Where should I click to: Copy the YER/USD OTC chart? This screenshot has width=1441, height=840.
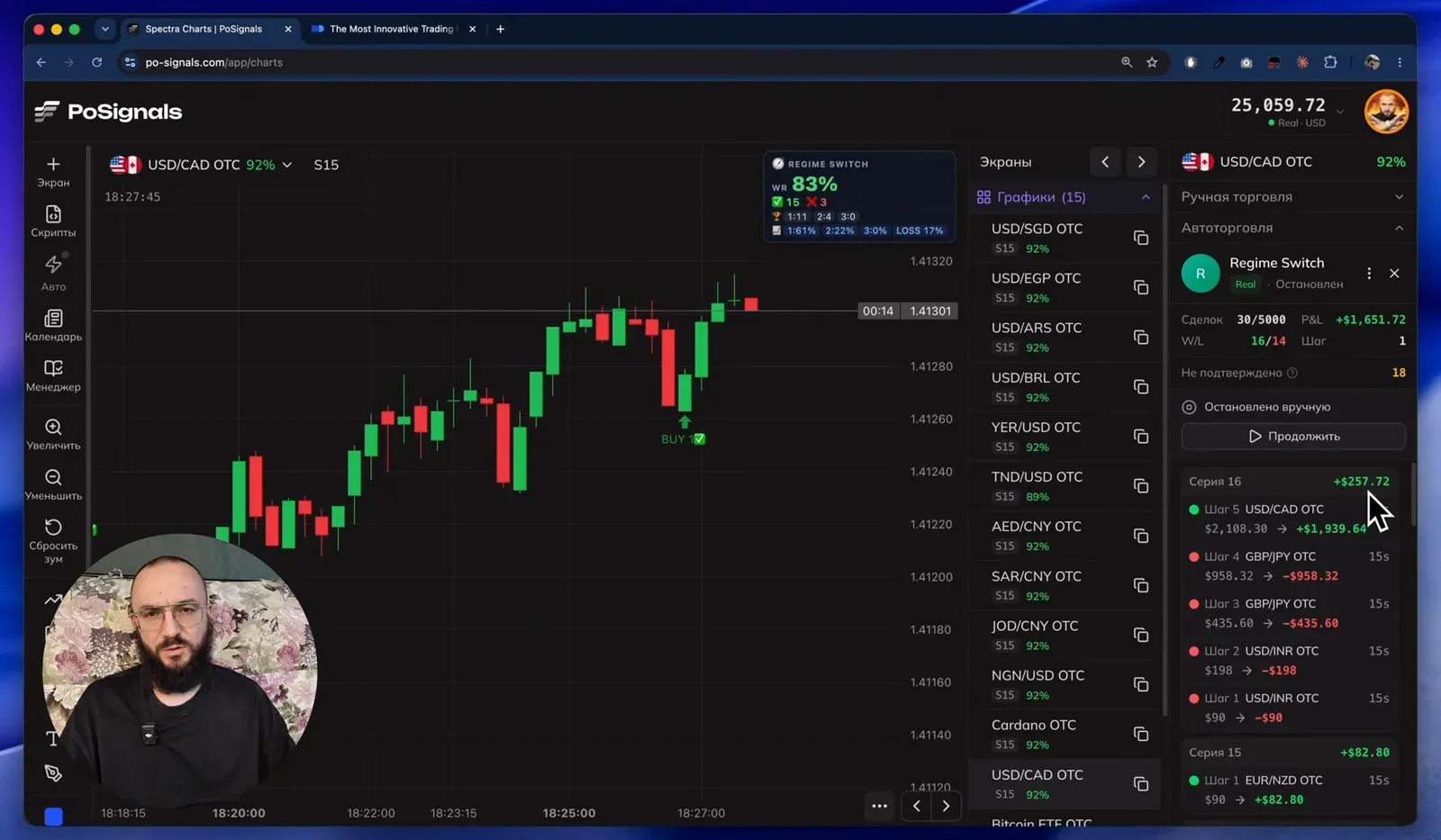(x=1141, y=437)
